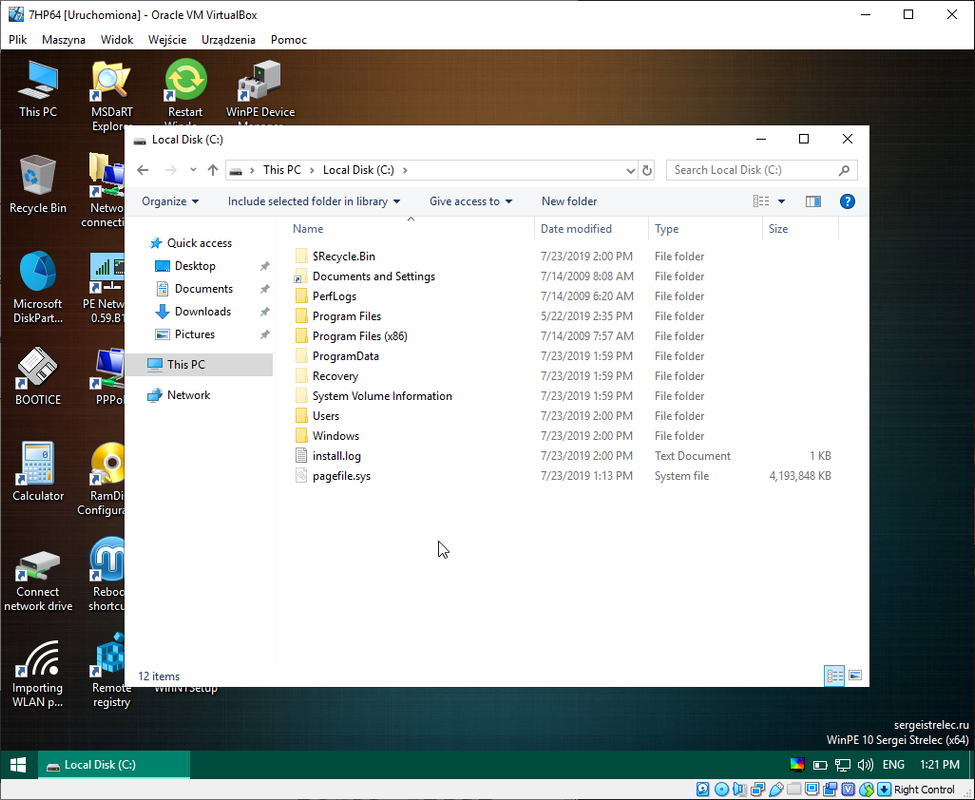Click ENG language indicator
Viewport: 975px width, 800px height.
[x=894, y=765]
